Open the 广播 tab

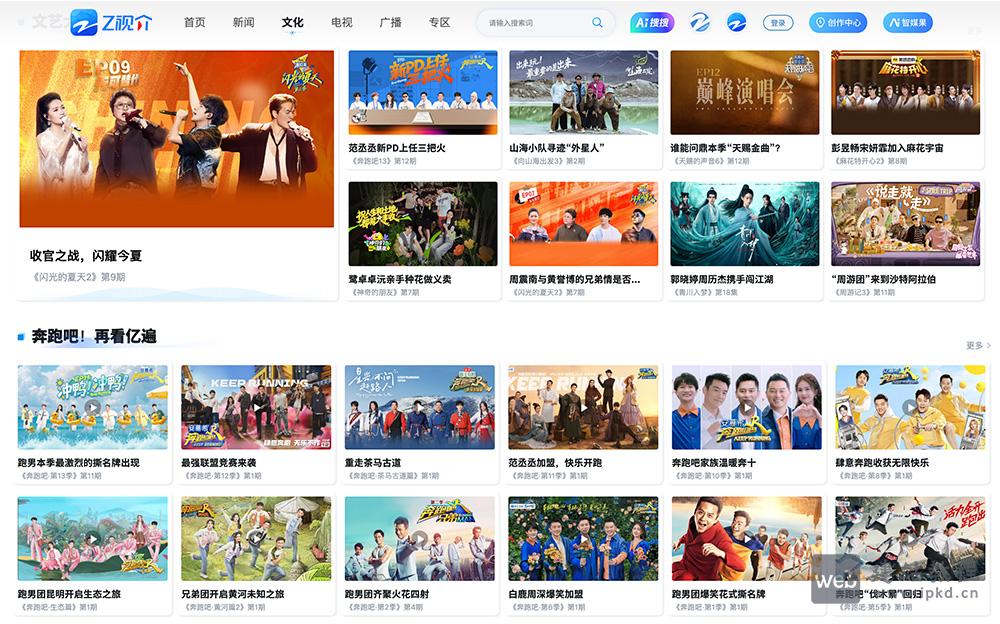click(x=390, y=22)
